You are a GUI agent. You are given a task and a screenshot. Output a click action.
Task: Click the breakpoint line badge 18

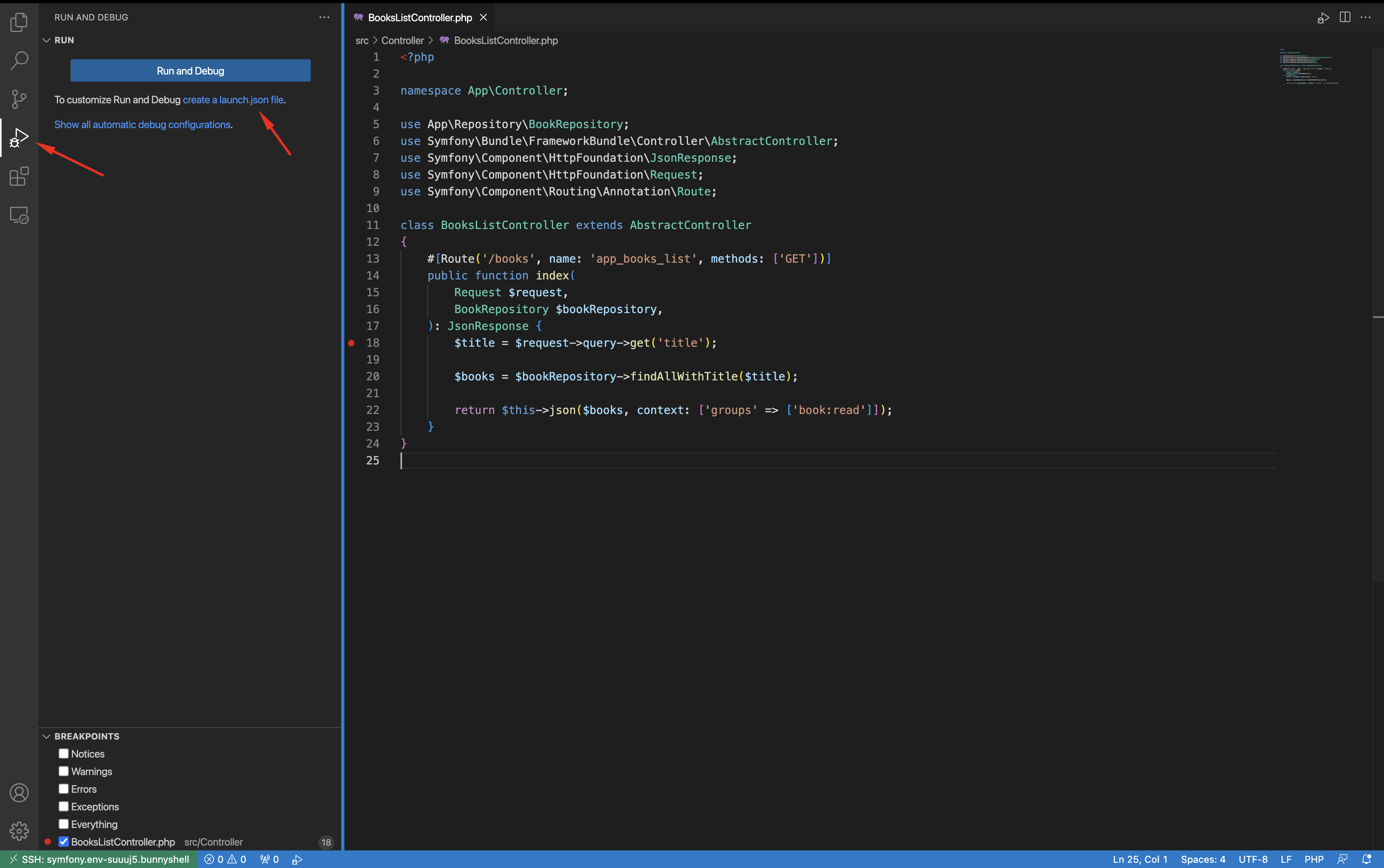326,842
